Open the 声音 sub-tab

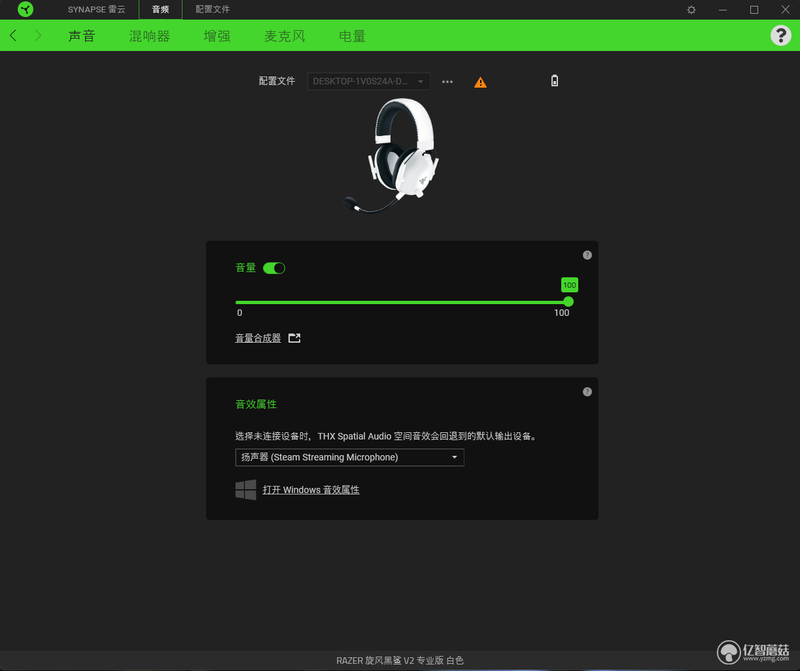point(82,36)
